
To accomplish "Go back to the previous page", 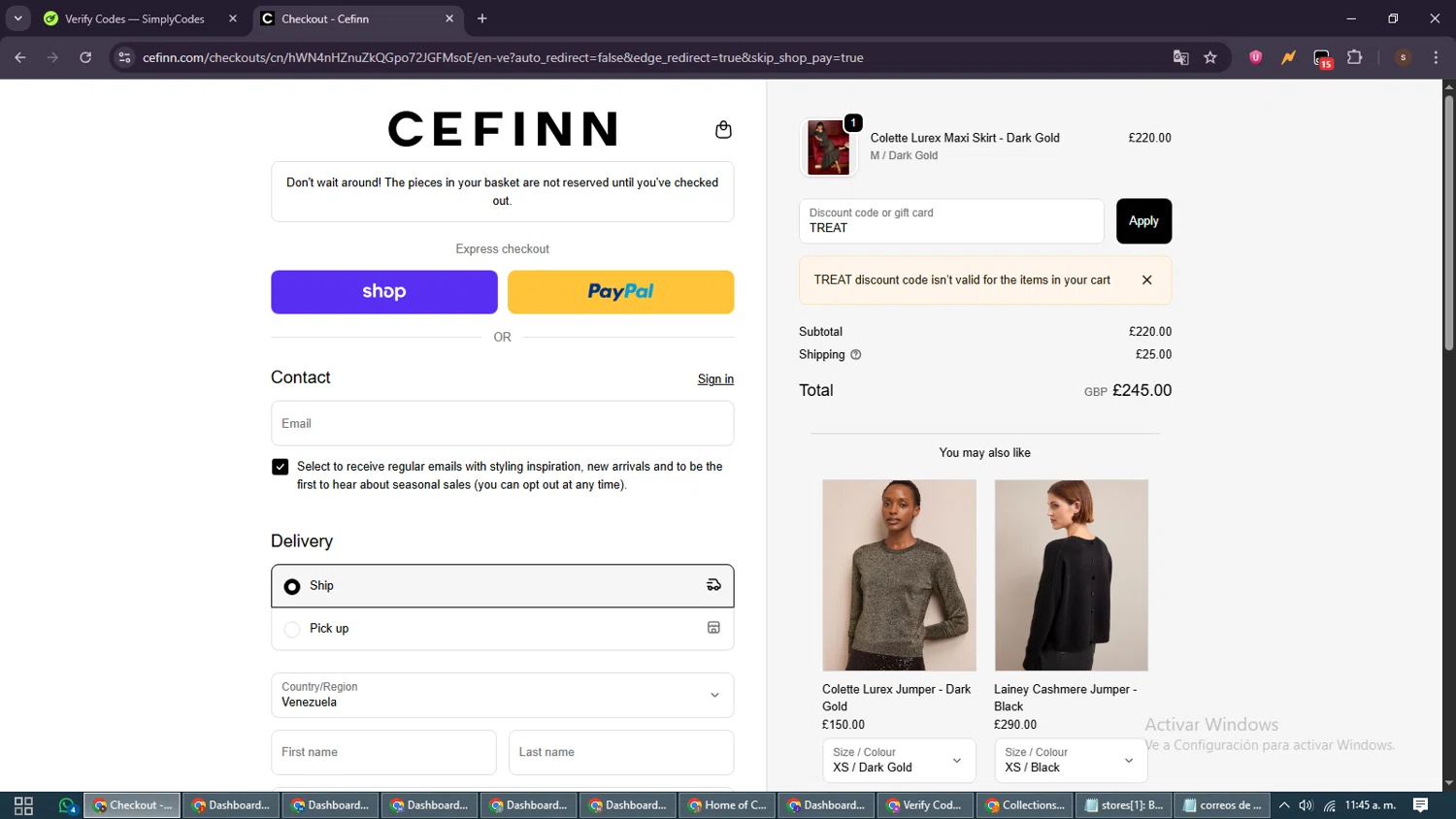I will tap(20, 57).
